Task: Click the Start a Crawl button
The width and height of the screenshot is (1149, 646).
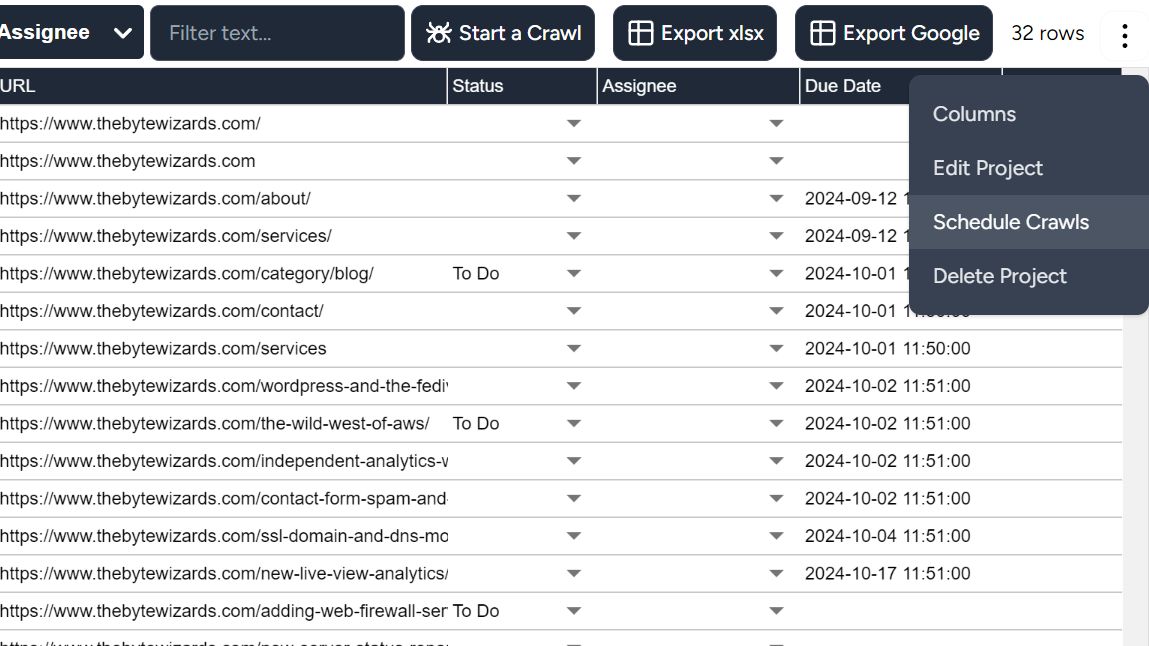Action: click(503, 33)
